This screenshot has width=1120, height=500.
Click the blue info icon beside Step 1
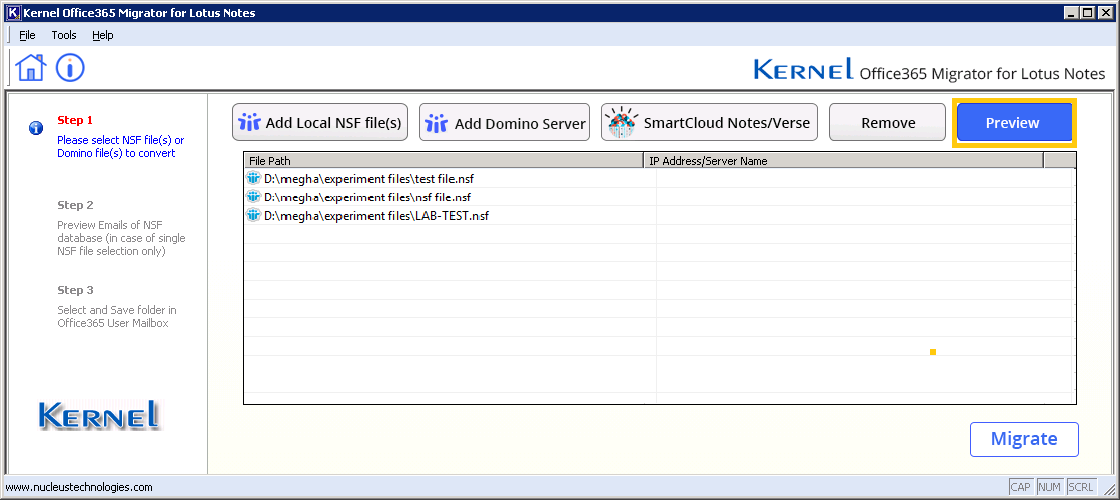(36, 128)
